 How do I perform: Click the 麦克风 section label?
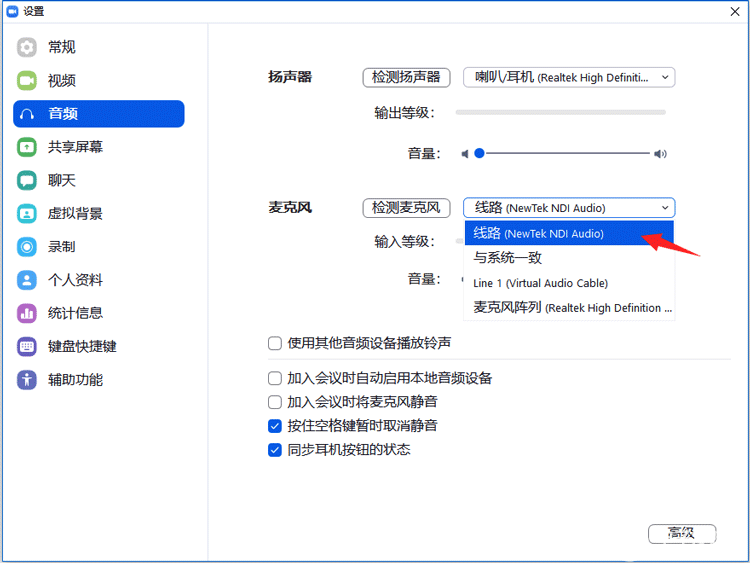click(x=290, y=208)
